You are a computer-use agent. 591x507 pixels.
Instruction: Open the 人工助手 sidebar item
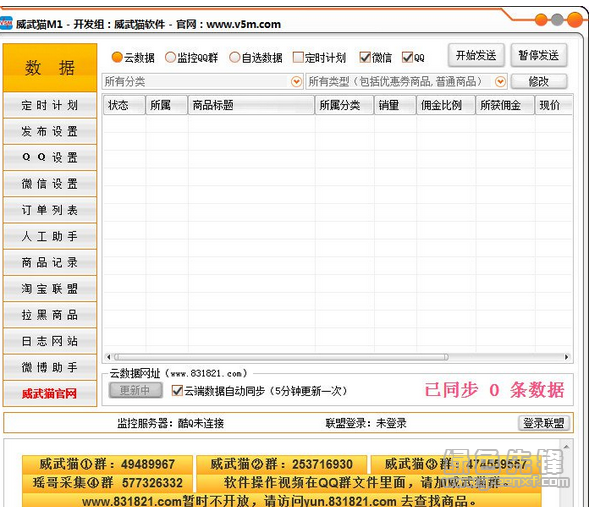point(50,236)
